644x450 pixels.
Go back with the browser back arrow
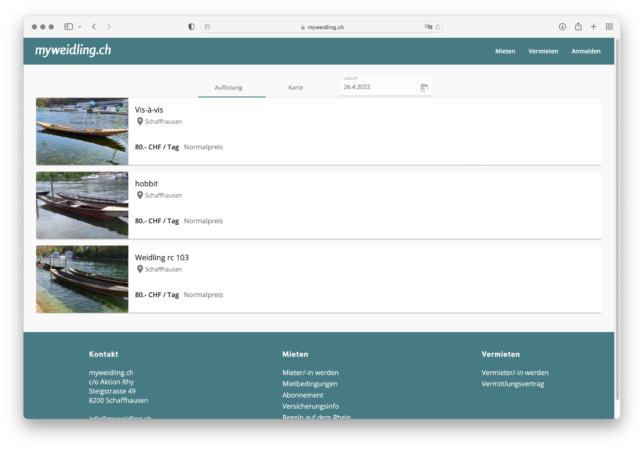click(94, 27)
